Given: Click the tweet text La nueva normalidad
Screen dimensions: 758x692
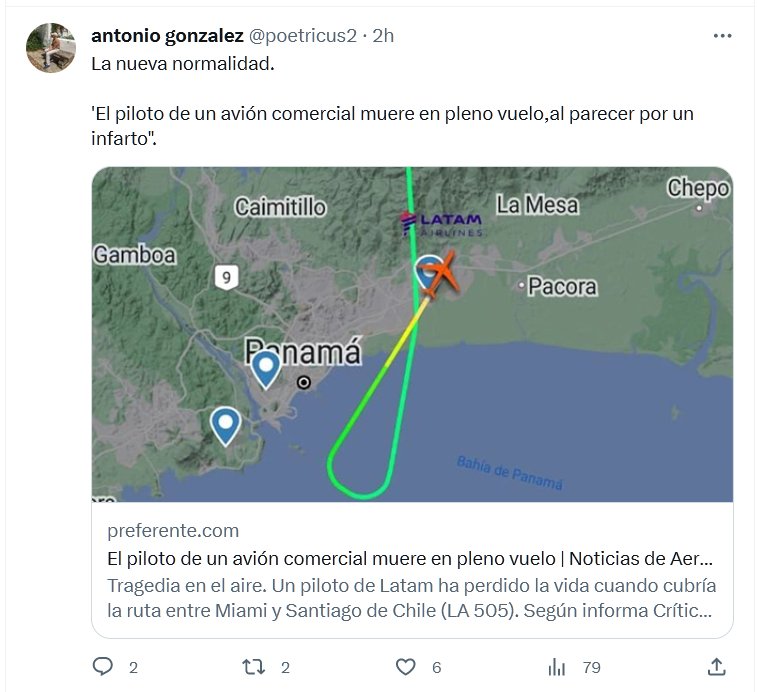Looking at the screenshot, I should tap(182, 64).
